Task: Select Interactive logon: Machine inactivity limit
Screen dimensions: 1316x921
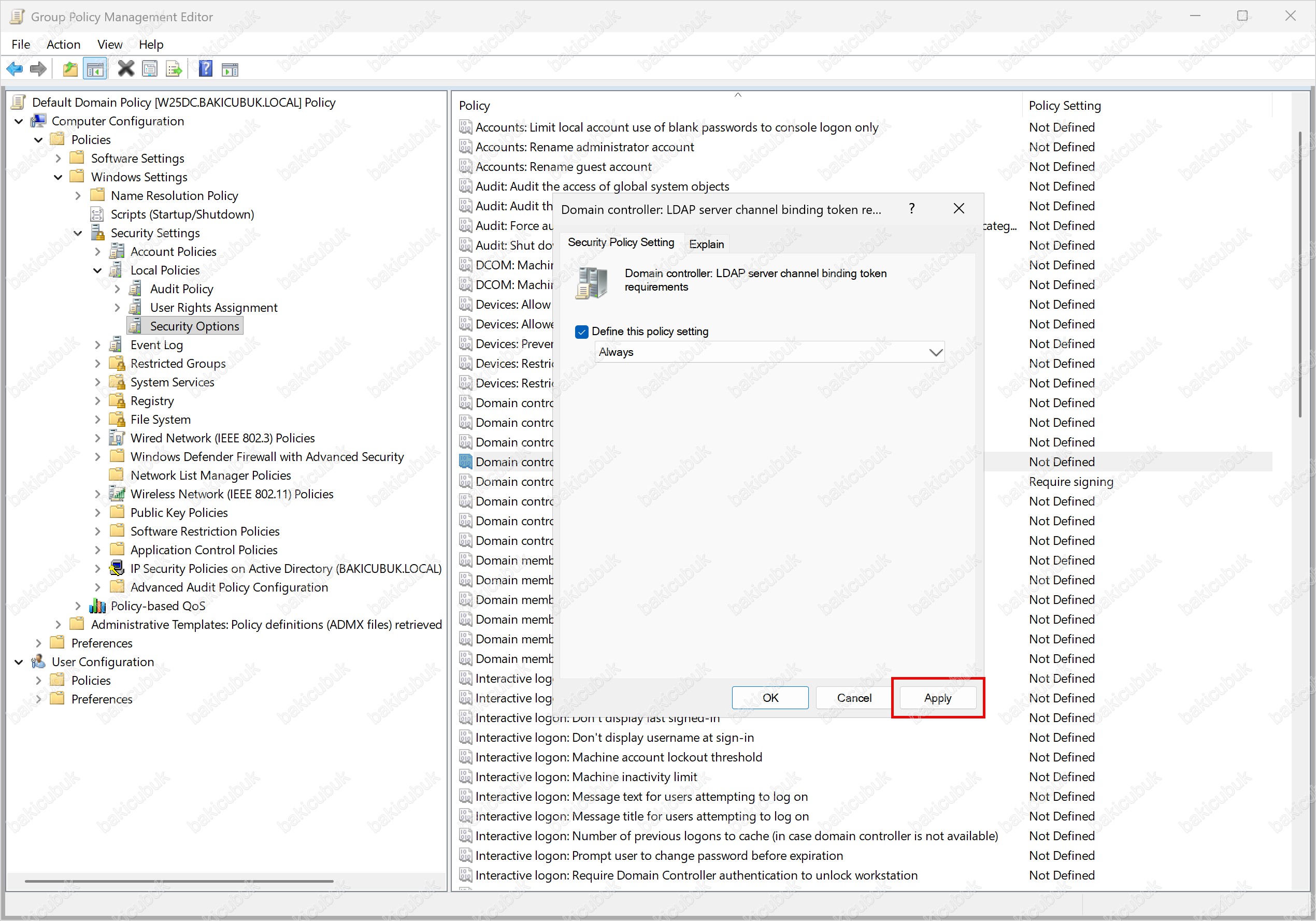Action: [x=586, y=776]
